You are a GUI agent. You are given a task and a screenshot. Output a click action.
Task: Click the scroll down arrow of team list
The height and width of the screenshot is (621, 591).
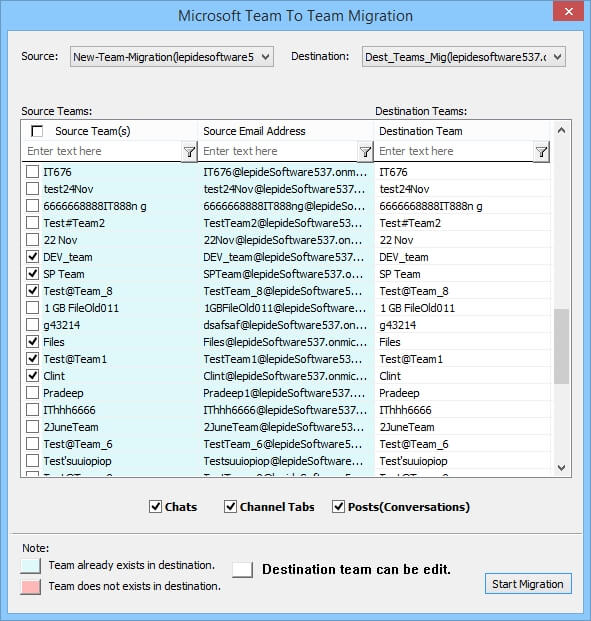click(x=561, y=468)
